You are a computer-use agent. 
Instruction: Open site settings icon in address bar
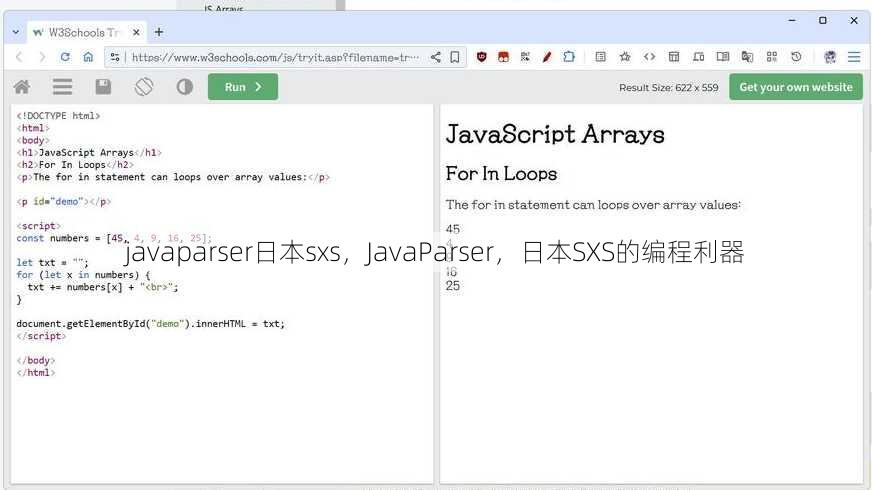(115, 57)
